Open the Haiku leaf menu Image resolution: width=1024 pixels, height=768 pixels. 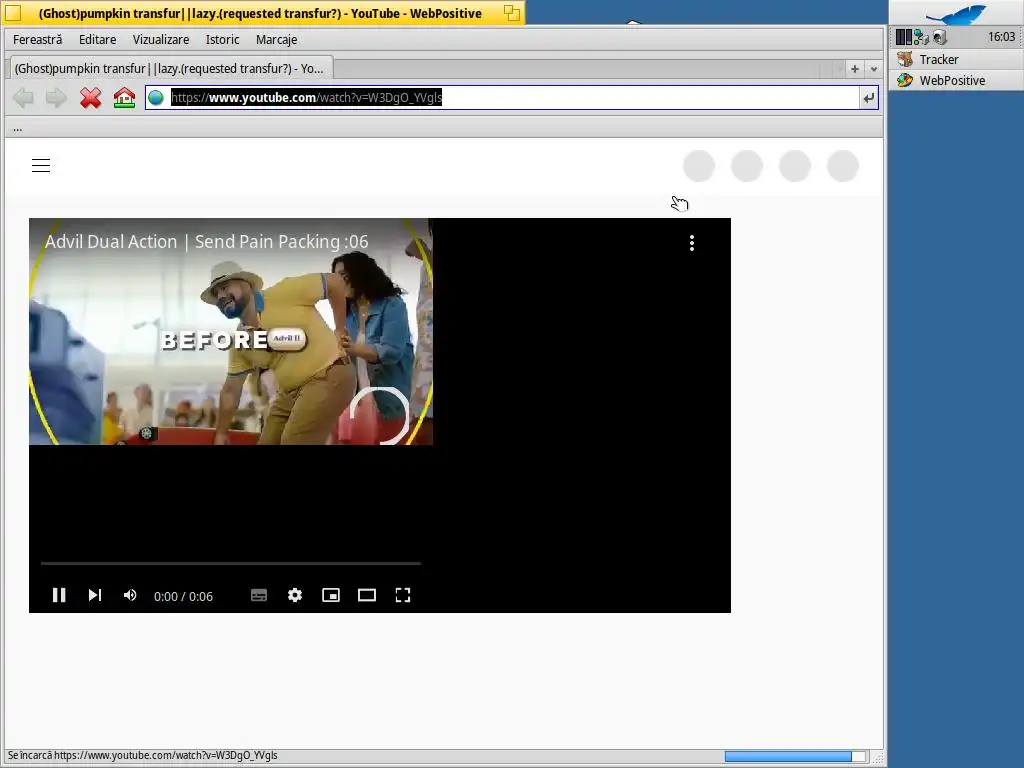(x=956, y=13)
